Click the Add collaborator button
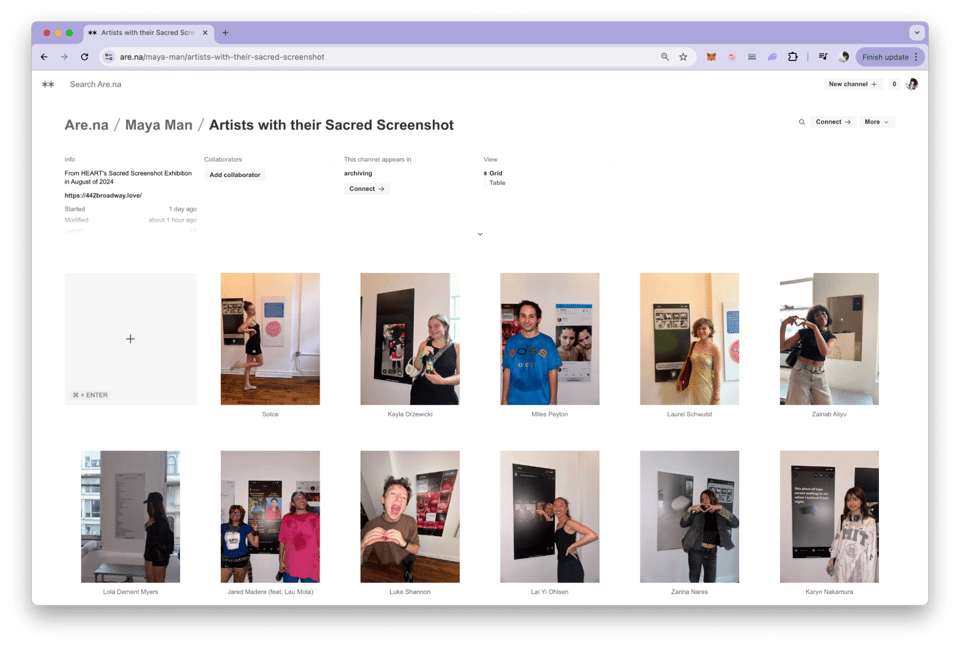The width and height of the screenshot is (960, 647). 234,175
